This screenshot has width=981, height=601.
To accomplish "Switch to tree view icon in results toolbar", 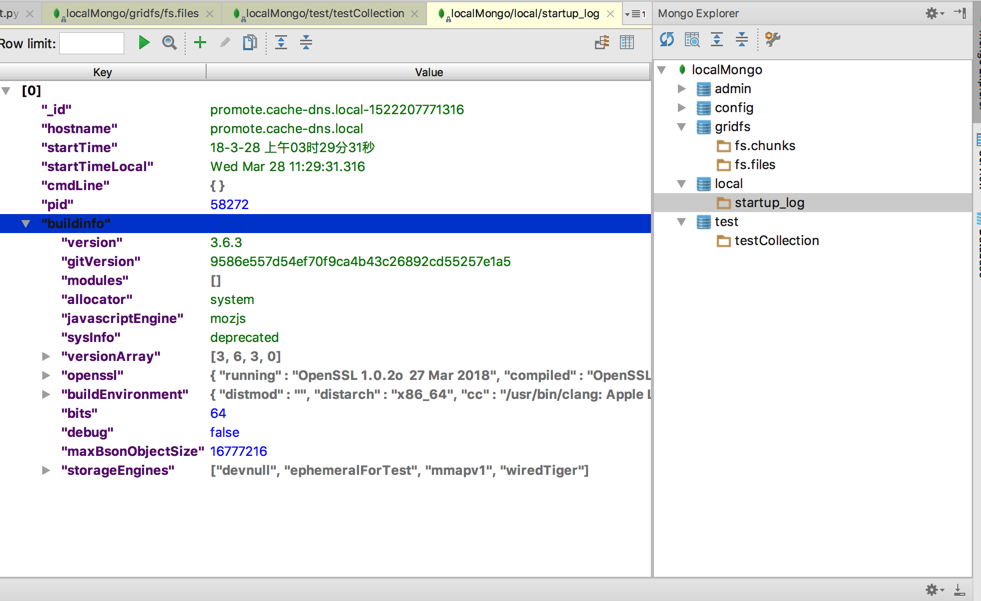I will point(602,43).
